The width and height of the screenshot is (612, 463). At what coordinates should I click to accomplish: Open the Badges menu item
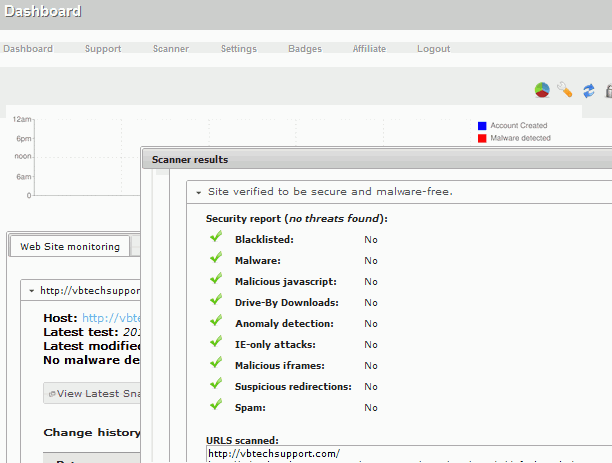coord(305,48)
